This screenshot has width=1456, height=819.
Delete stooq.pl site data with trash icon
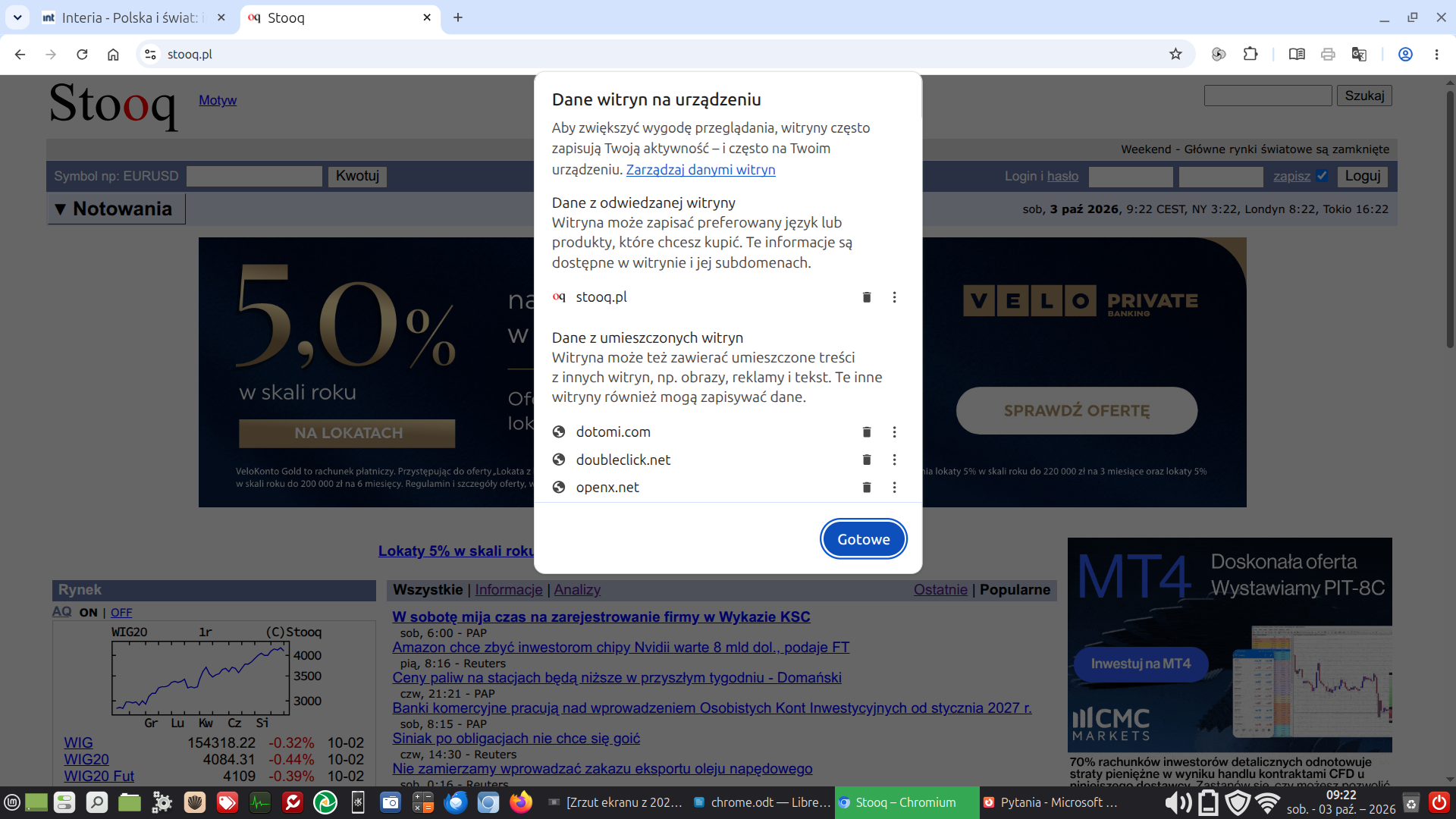pos(867,297)
